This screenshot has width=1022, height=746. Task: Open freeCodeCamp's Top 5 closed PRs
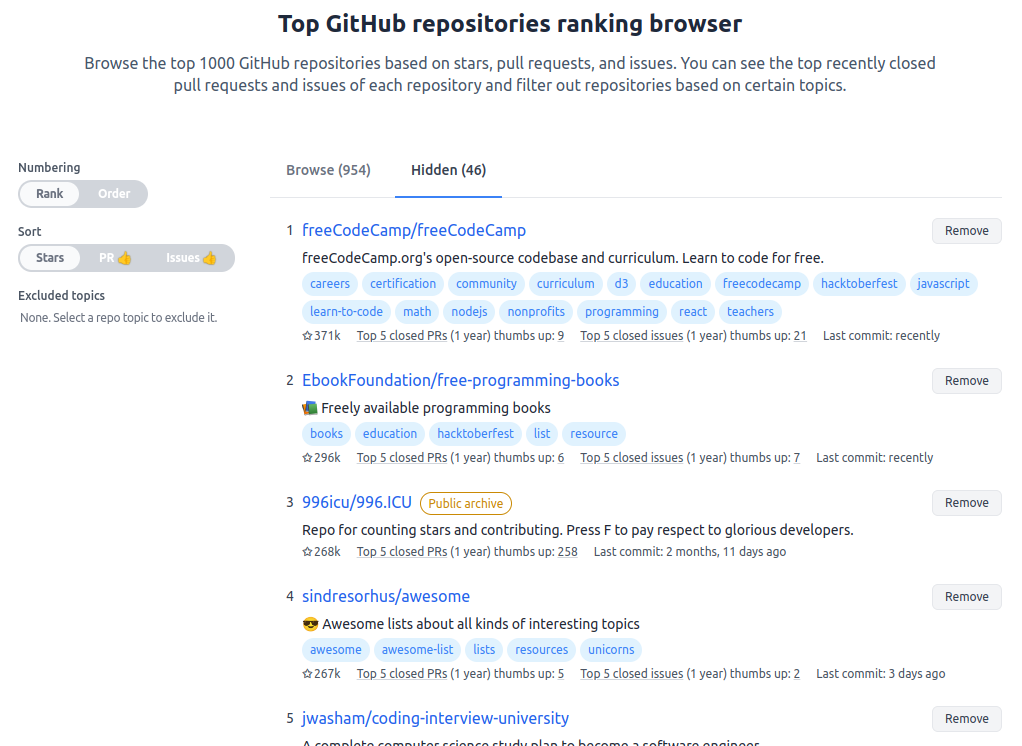(402, 336)
